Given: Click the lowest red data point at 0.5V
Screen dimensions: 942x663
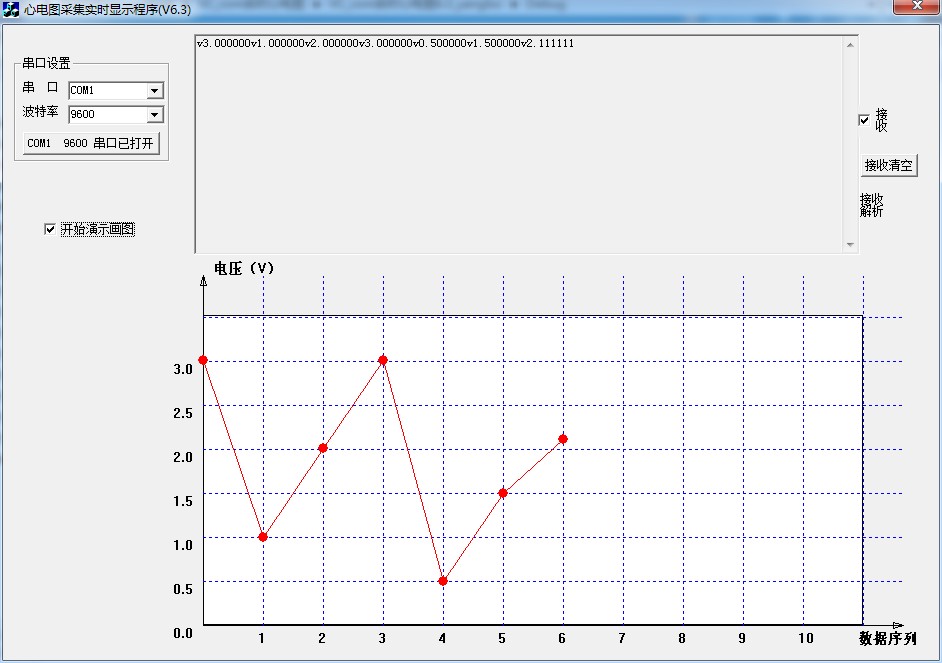Looking at the screenshot, I should [x=442, y=579].
